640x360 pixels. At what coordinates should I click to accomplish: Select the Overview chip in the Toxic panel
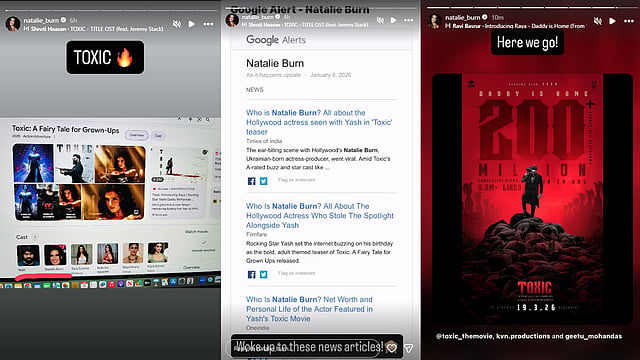[136, 135]
